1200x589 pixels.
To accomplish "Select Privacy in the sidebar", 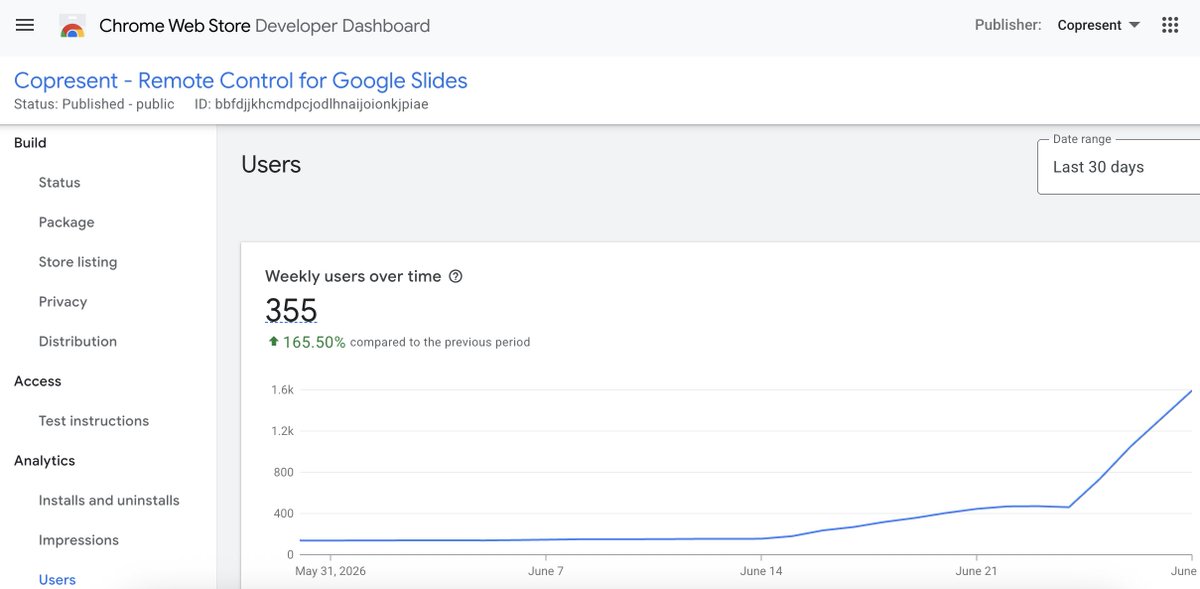I will click(x=63, y=302).
